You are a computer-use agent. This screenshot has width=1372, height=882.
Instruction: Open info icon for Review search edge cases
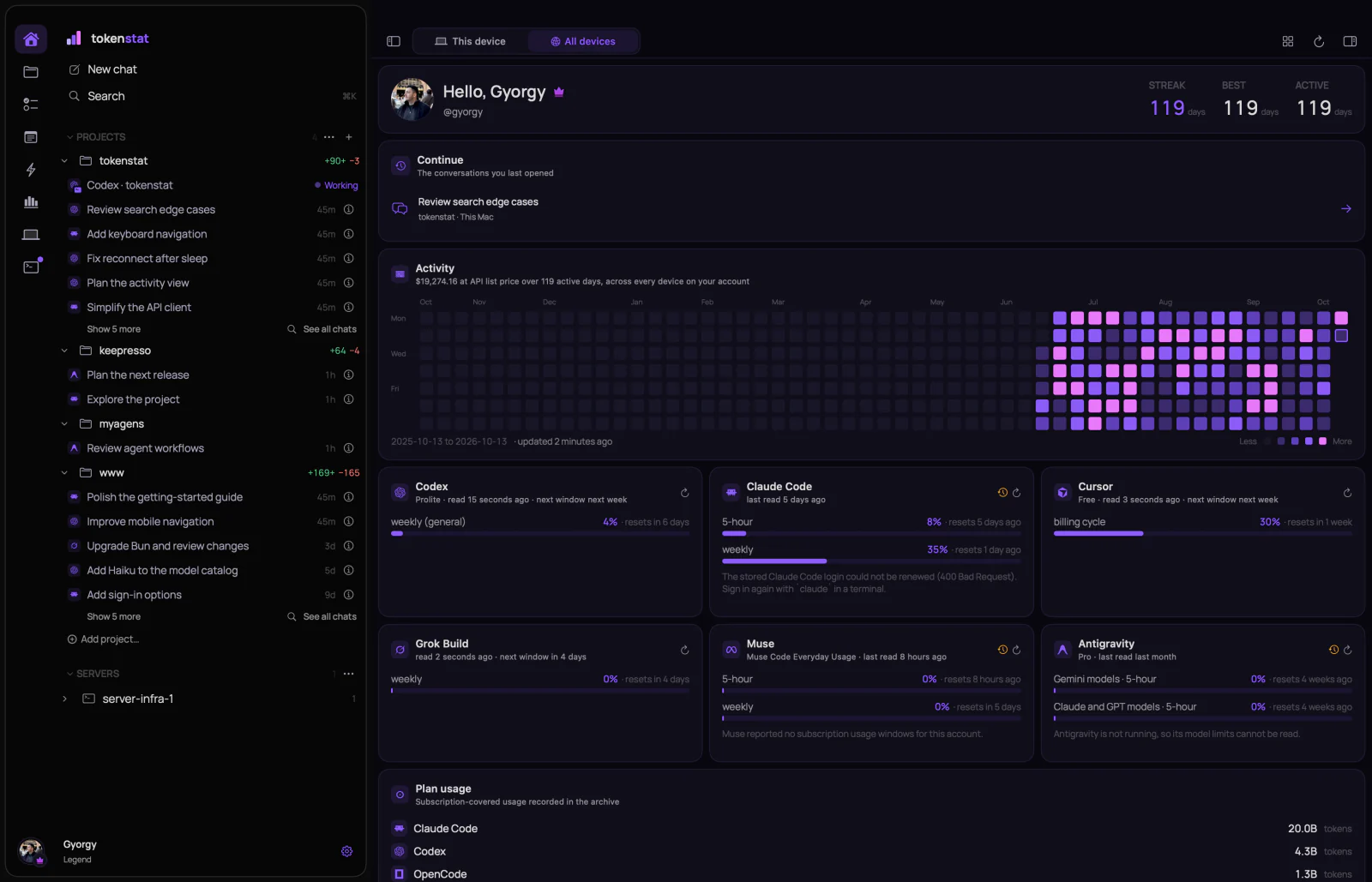click(x=349, y=210)
